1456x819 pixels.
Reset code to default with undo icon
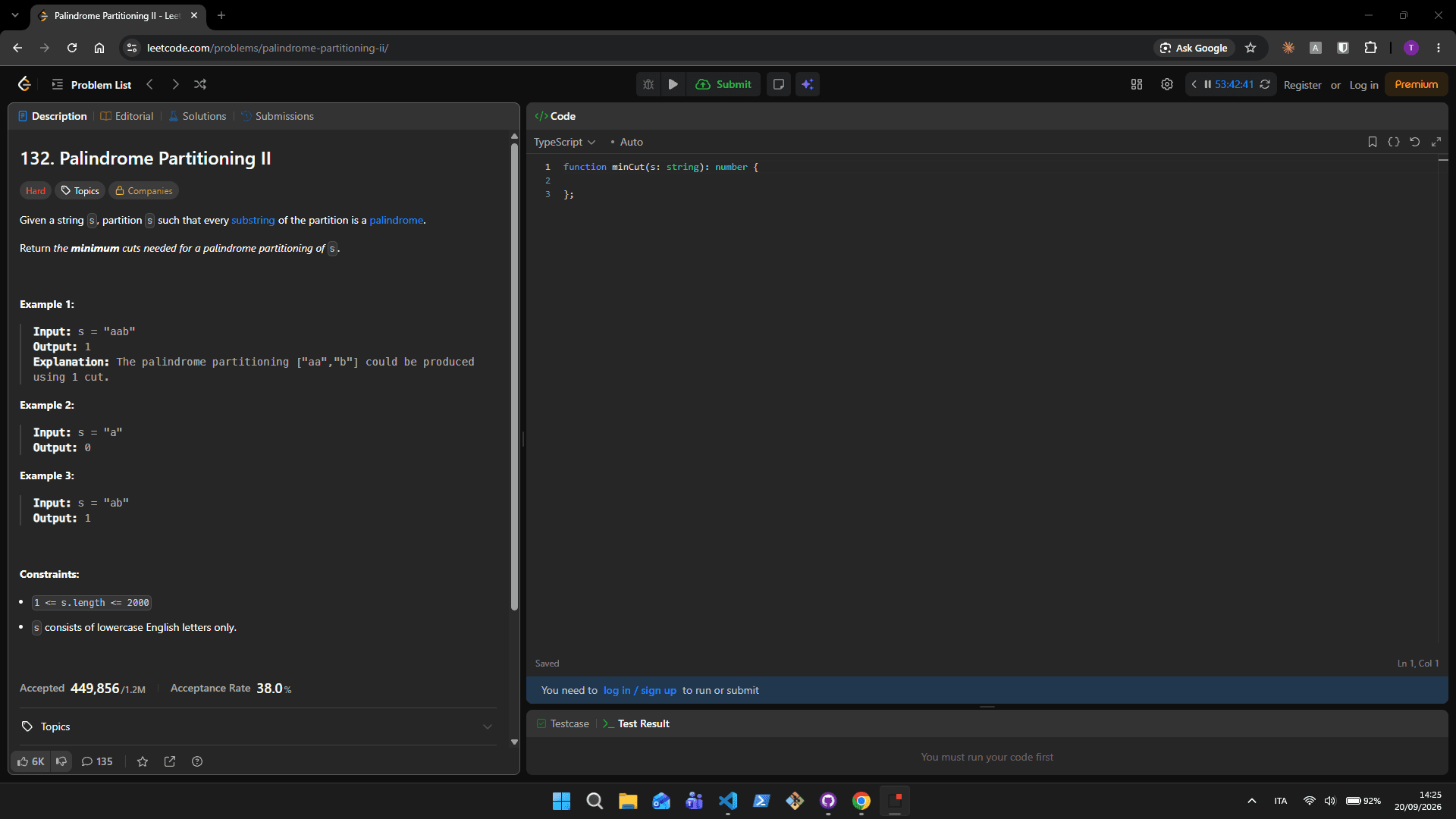1414,142
